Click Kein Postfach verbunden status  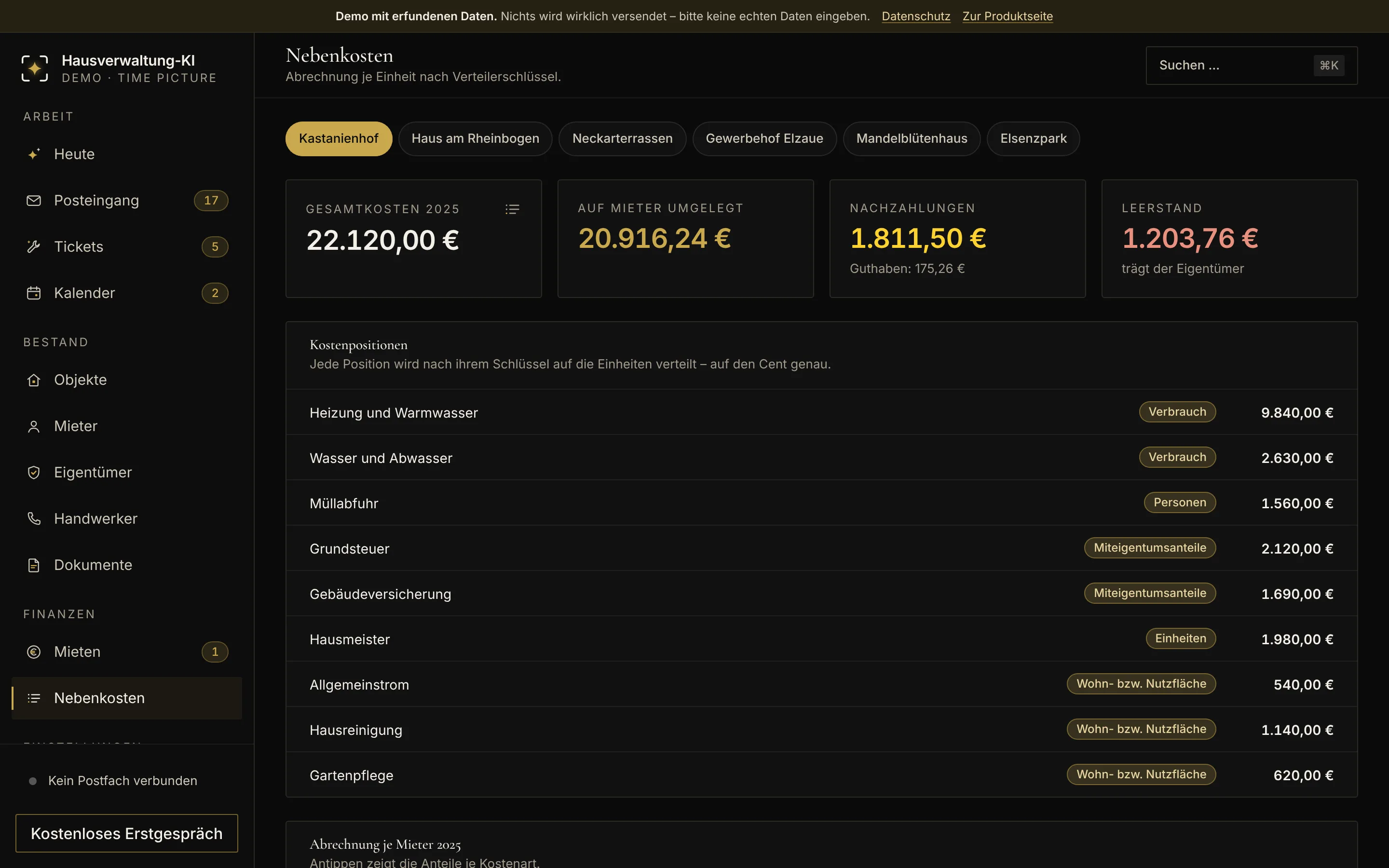(122, 781)
